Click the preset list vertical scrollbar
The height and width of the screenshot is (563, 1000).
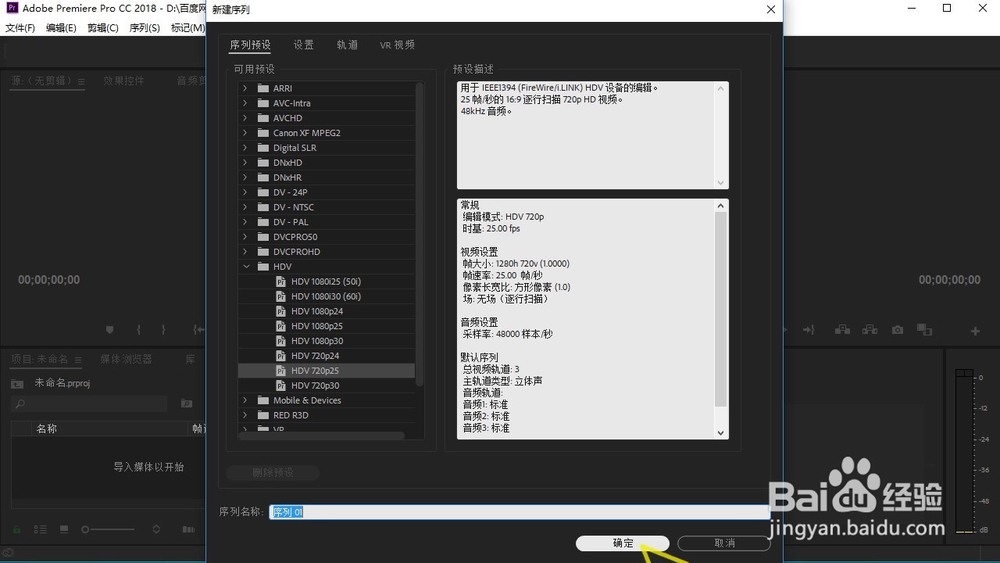[x=419, y=234]
